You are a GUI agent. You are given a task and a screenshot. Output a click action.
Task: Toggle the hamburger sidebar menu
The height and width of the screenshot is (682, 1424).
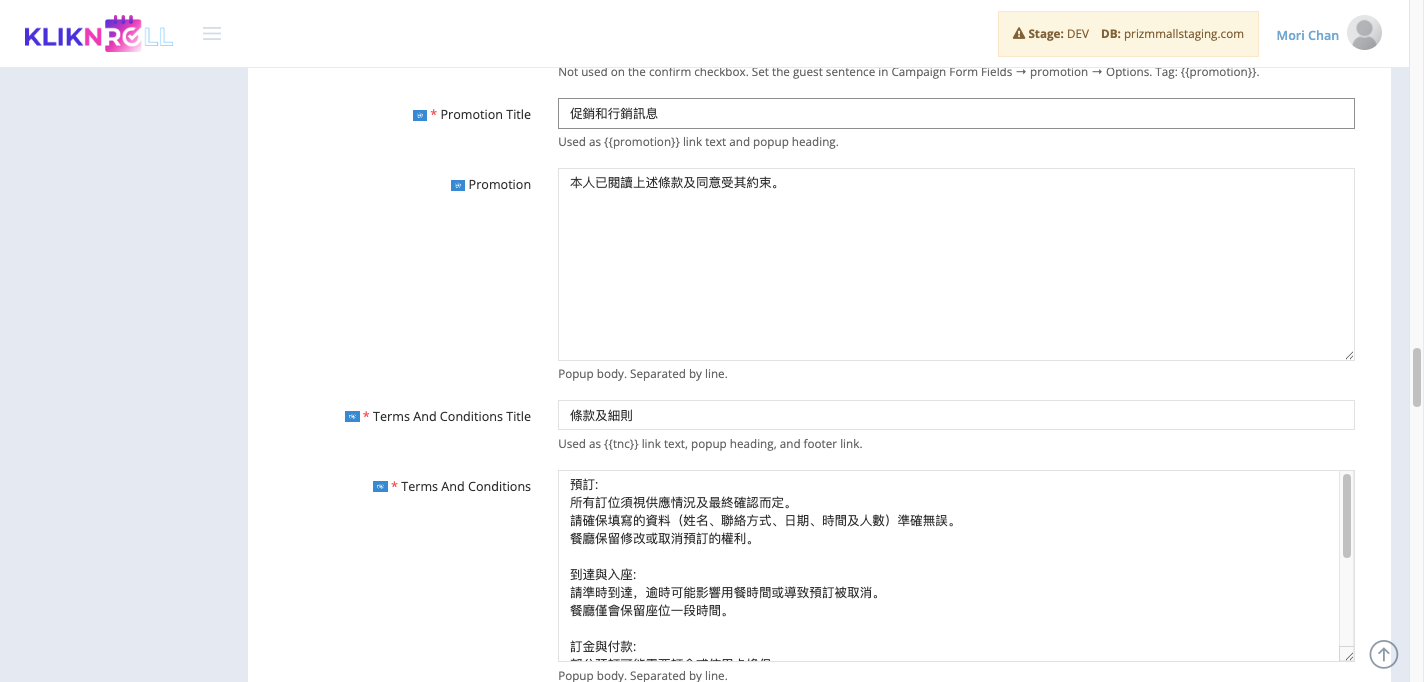point(212,34)
